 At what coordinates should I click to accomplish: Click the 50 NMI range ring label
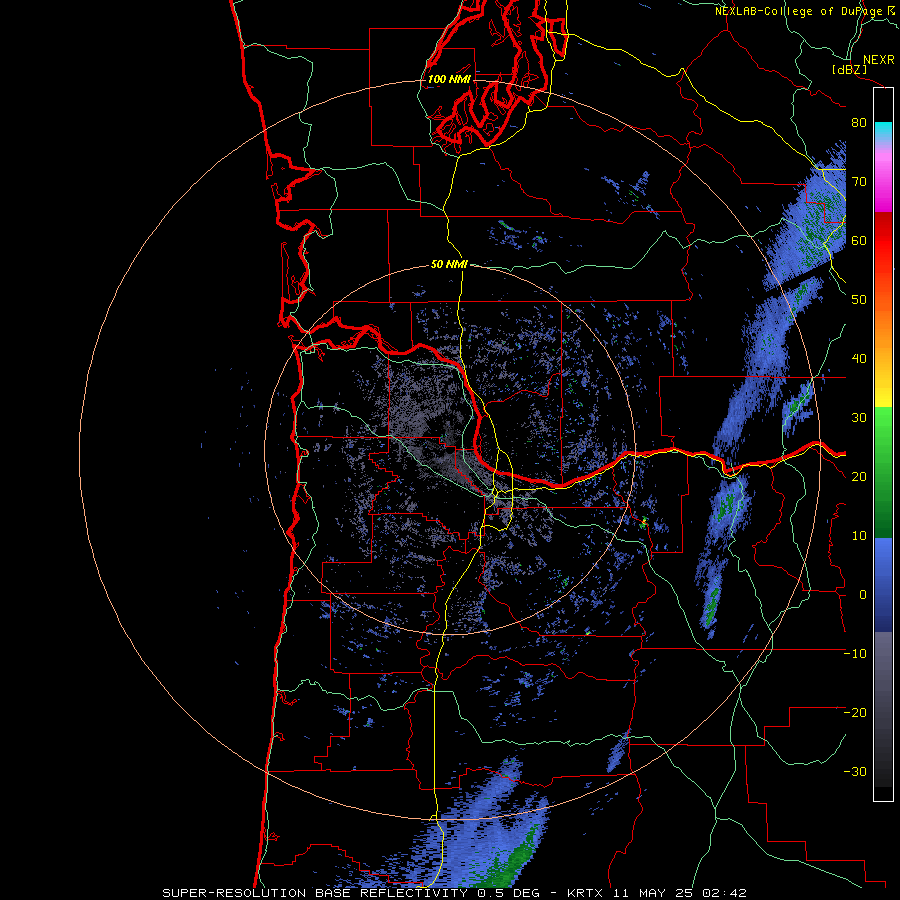tap(449, 265)
